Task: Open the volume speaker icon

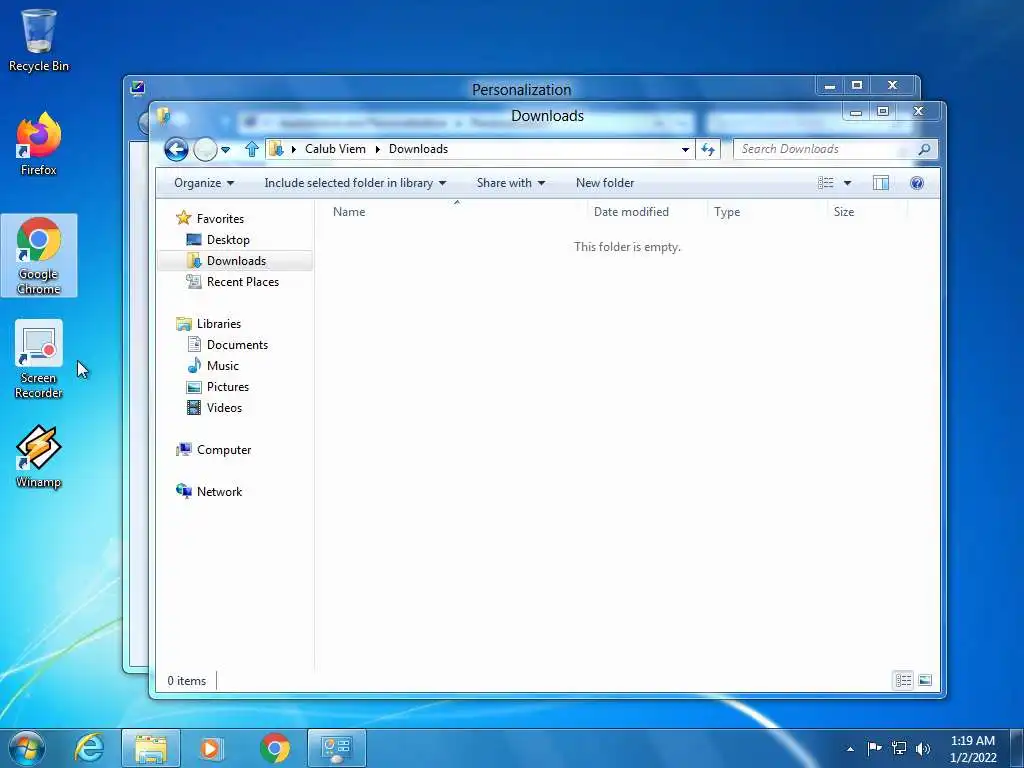Action: [923, 748]
